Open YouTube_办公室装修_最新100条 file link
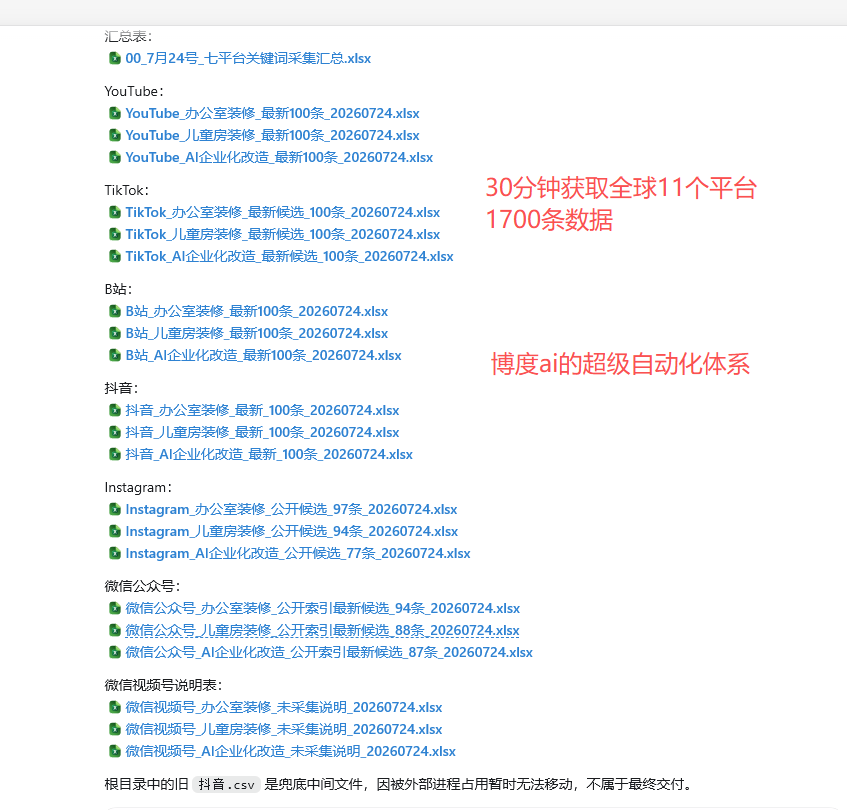Viewport: 847px width, 810px height. [272, 113]
